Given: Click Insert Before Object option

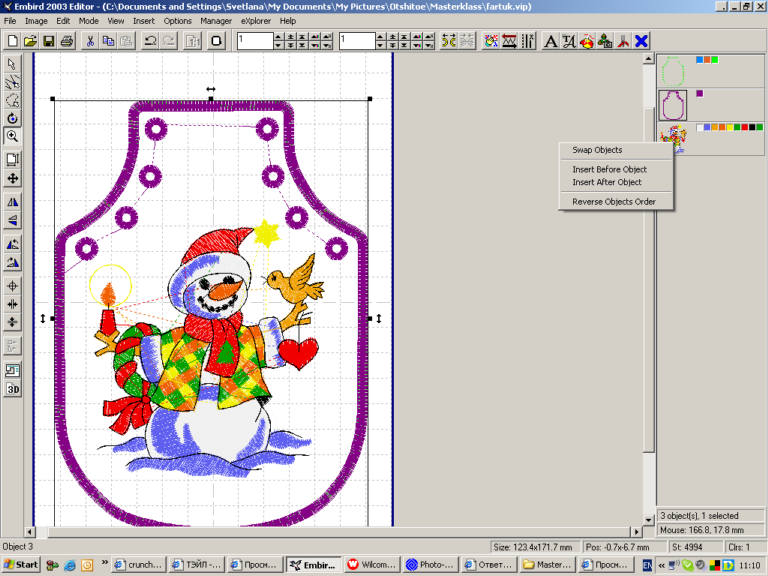Looking at the screenshot, I should [609, 169].
